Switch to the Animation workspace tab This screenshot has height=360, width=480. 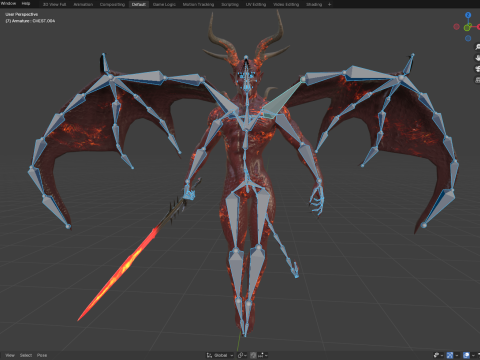(x=83, y=4)
